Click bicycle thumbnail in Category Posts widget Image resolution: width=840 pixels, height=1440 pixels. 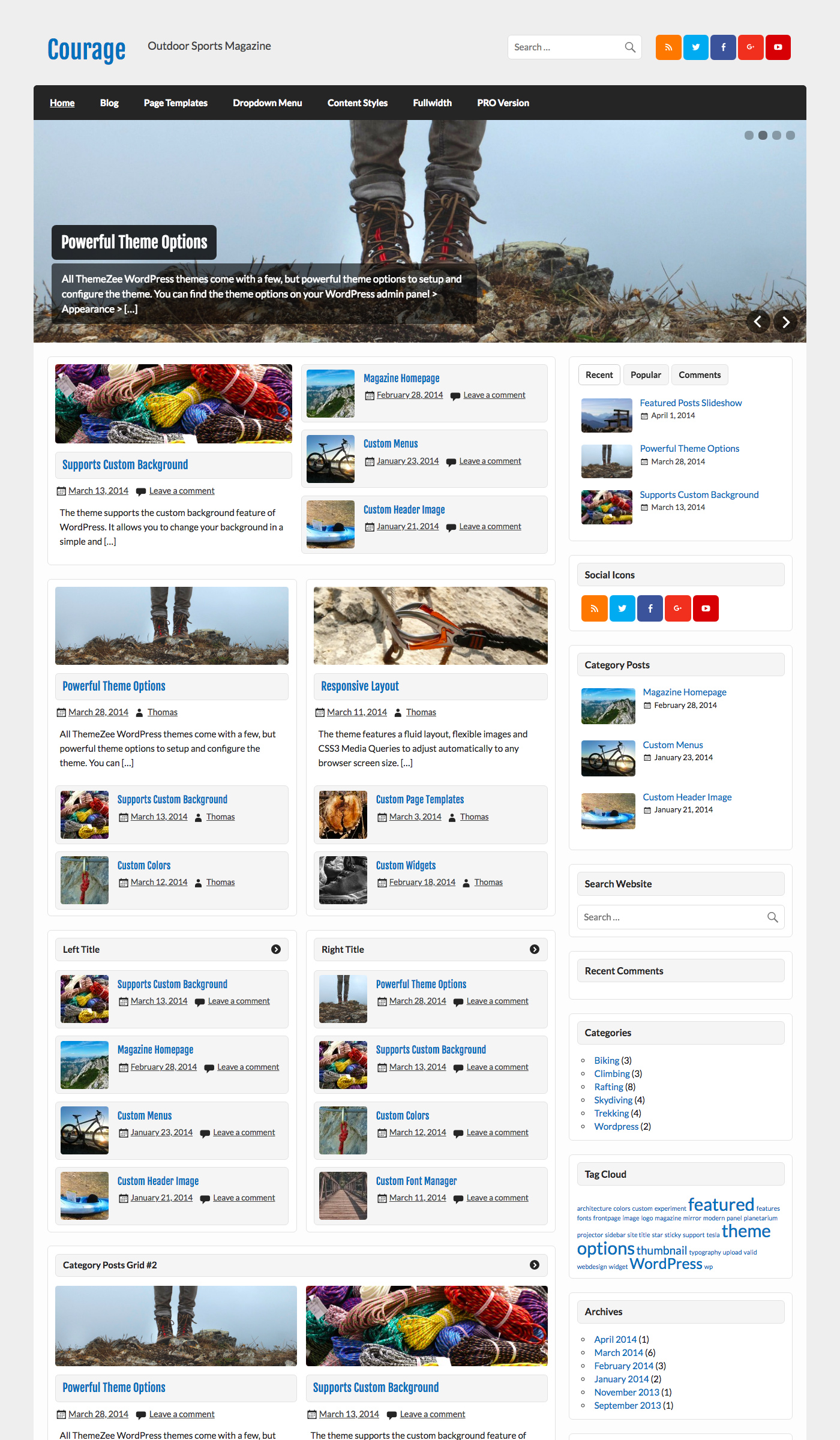point(608,758)
